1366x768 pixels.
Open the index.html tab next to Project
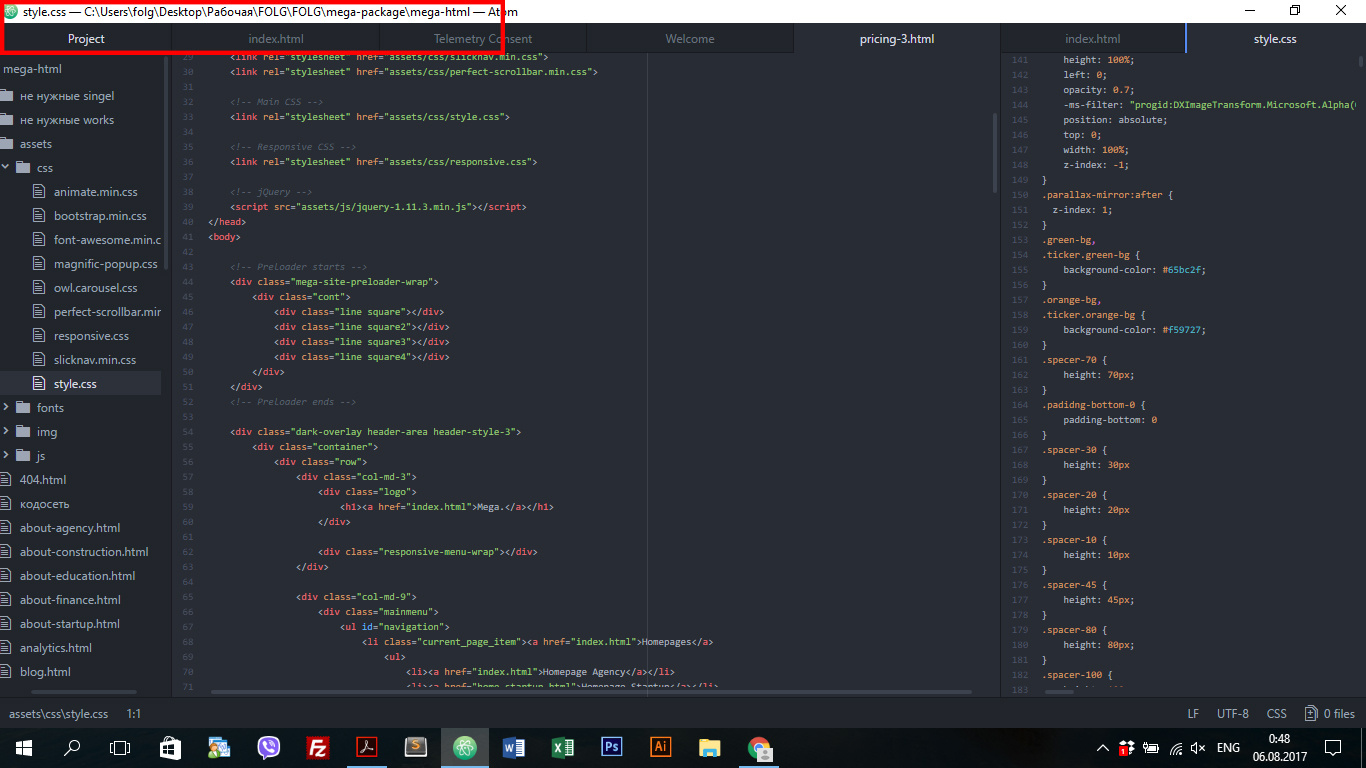pyautogui.click(x=276, y=39)
